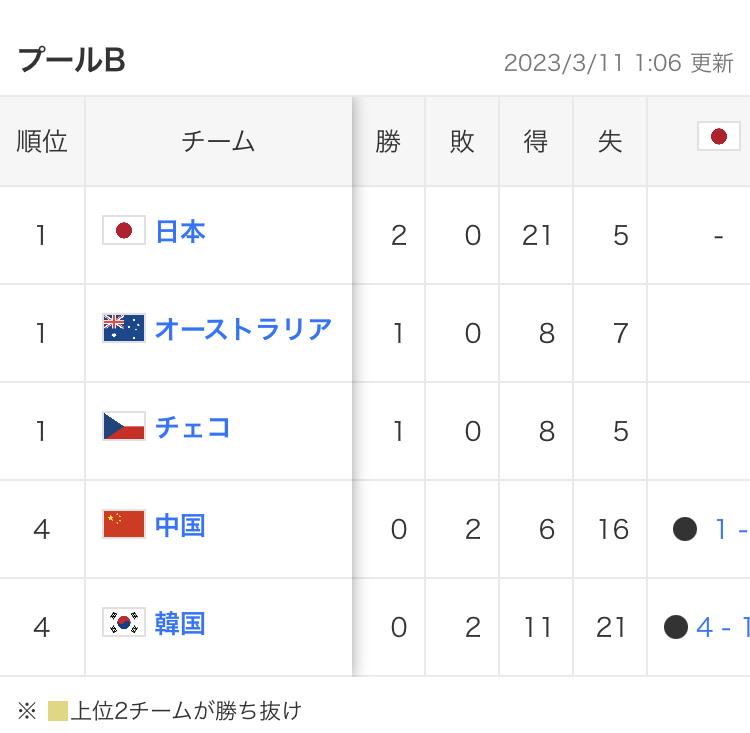
Task: Click the 勝 wins column header
Action: pyautogui.click(x=388, y=141)
